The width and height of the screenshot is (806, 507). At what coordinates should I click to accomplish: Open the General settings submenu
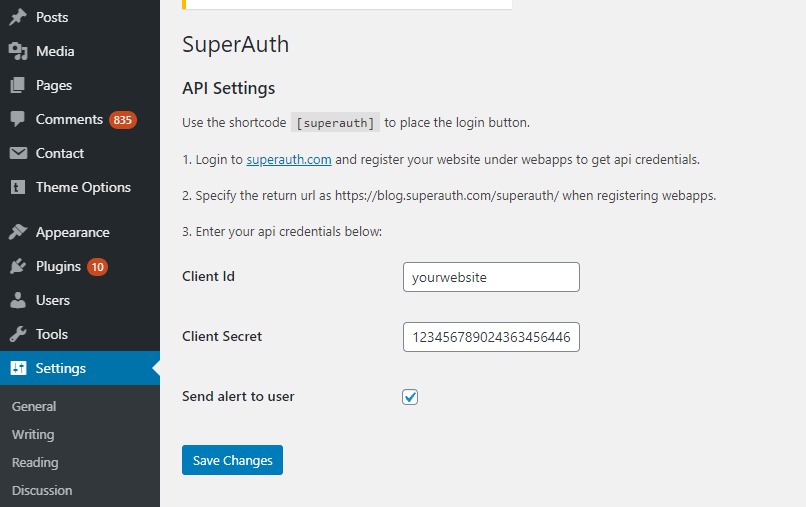tap(34, 406)
